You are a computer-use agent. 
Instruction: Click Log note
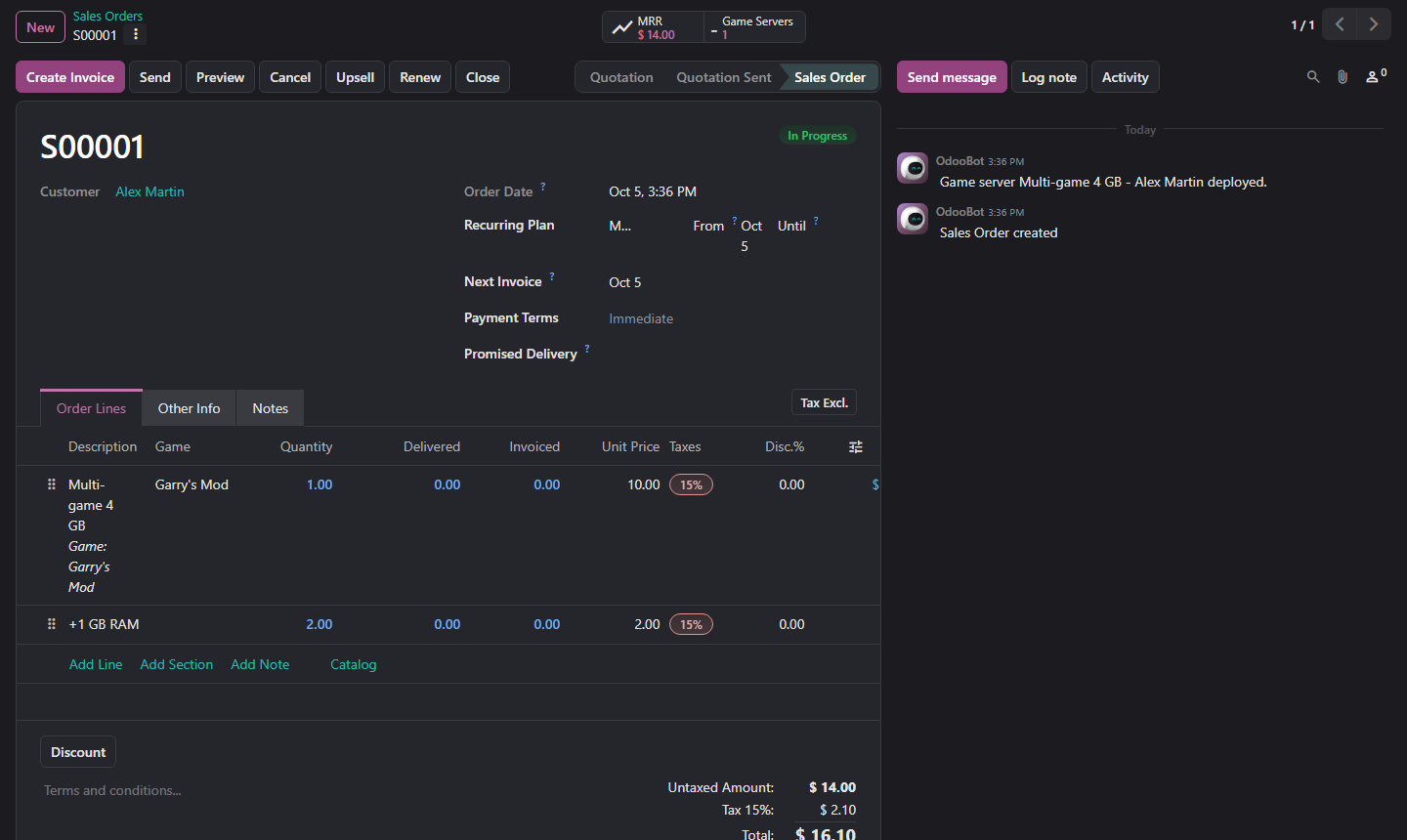pos(1049,77)
